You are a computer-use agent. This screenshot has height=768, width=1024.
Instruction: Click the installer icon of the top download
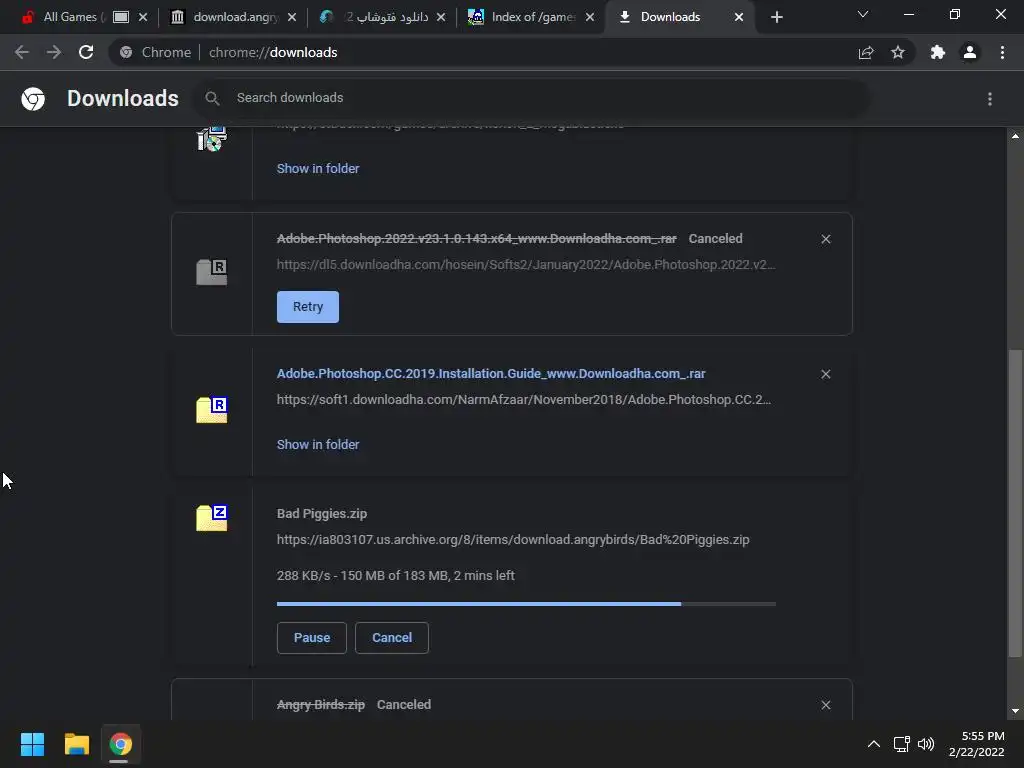(x=212, y=138)
